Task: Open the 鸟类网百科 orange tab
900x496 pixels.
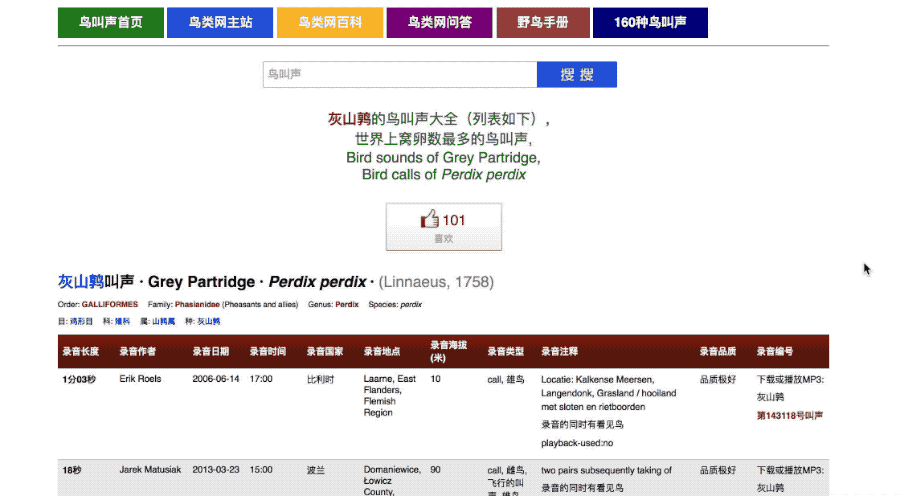Action: tap(330, 23)
